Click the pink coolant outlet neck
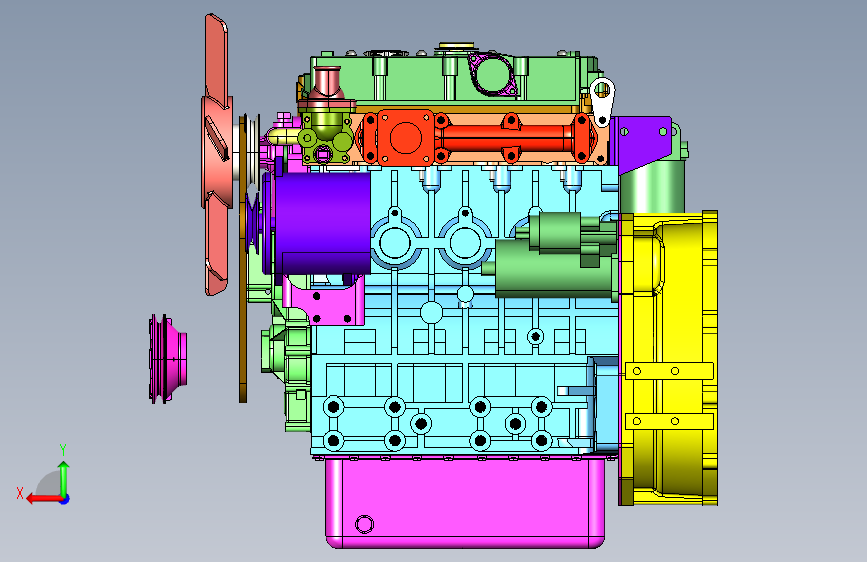867x562 pixels. [x=327, y=88]
